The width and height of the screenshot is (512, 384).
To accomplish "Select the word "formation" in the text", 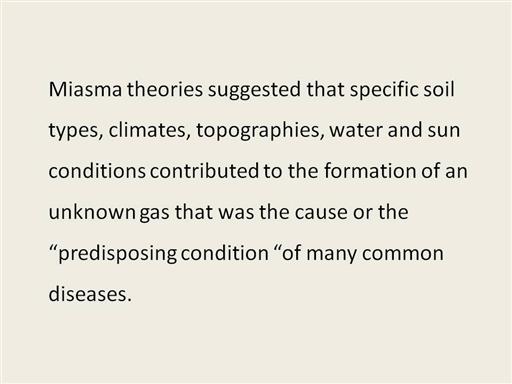I will (x=369, y=171).
